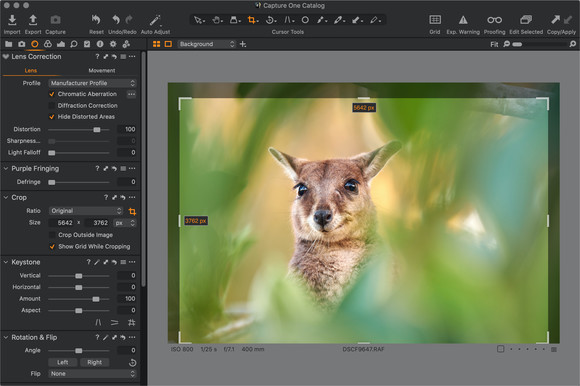Select the Crop cursor tool in toolbar
The width and height of the screenshot is (580, 386).
pos(252,20)
